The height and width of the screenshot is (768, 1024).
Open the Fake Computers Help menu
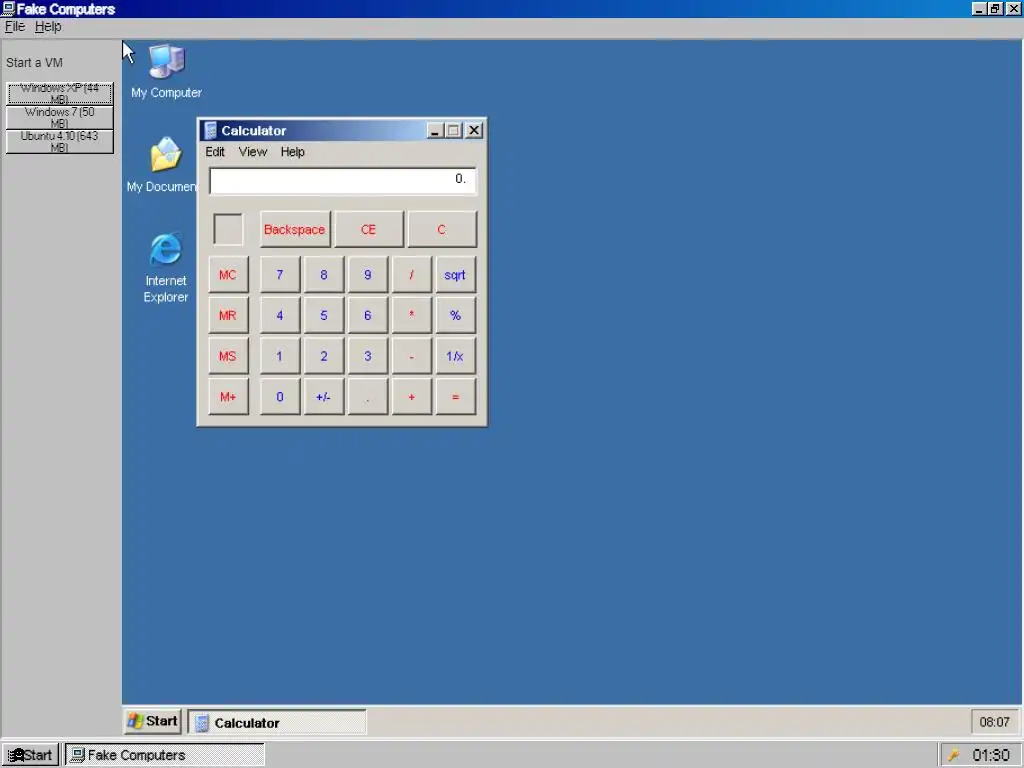tap(48, 26)
